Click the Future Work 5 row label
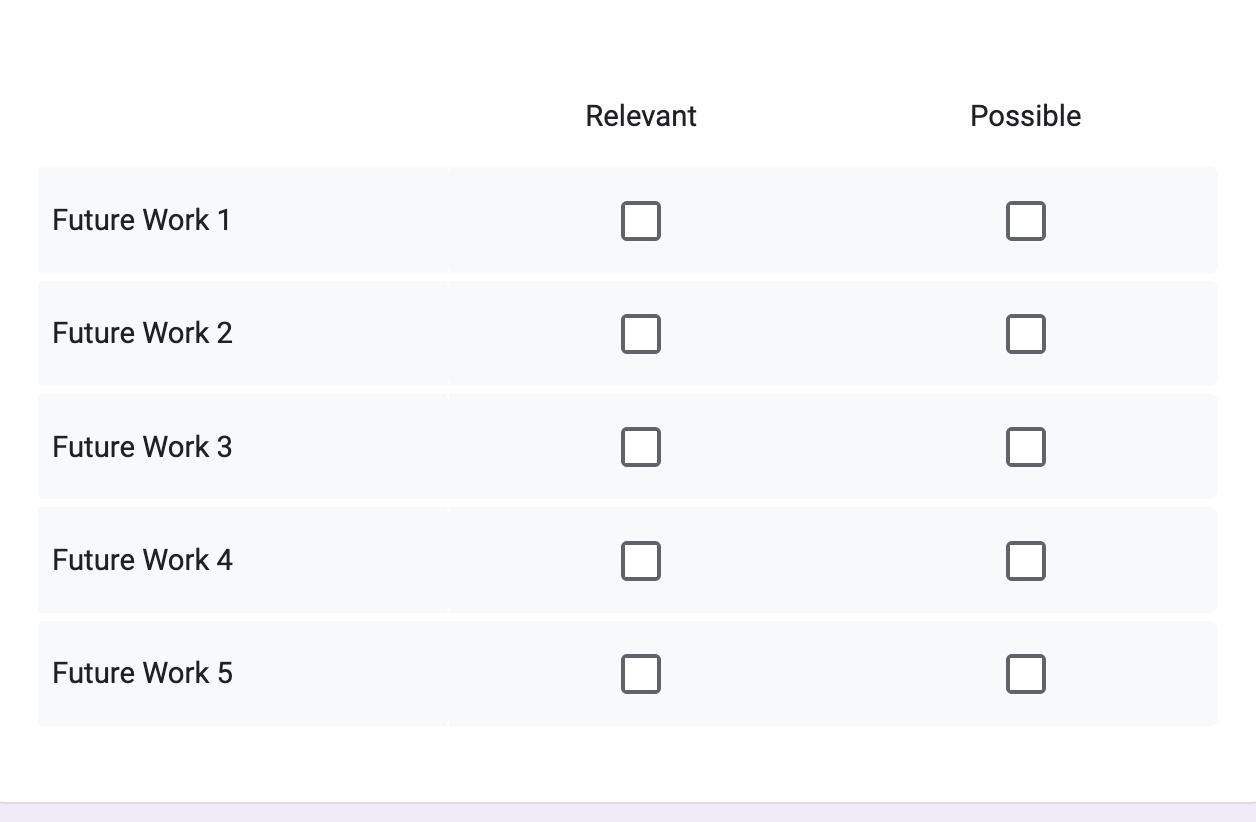Screen dimensions: 1256x822 point(142,673)
